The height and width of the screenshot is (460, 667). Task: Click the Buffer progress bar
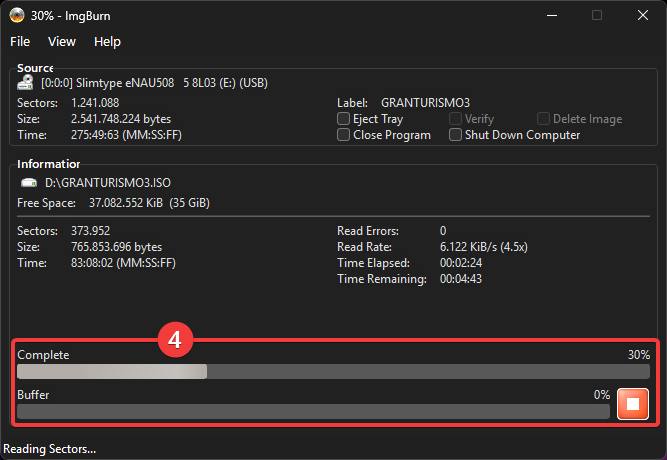click(313, 411)
